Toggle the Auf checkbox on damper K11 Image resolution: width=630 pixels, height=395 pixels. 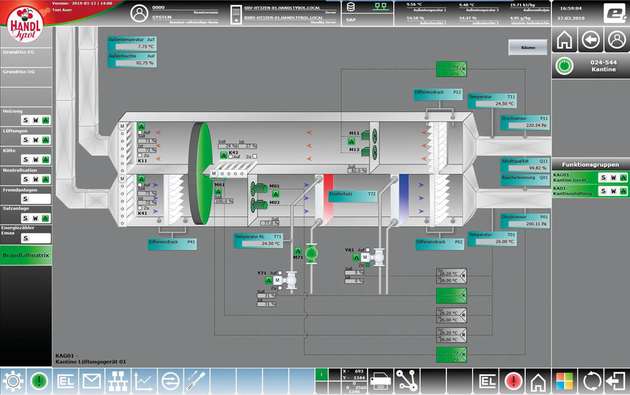click(x=140, y=132)
